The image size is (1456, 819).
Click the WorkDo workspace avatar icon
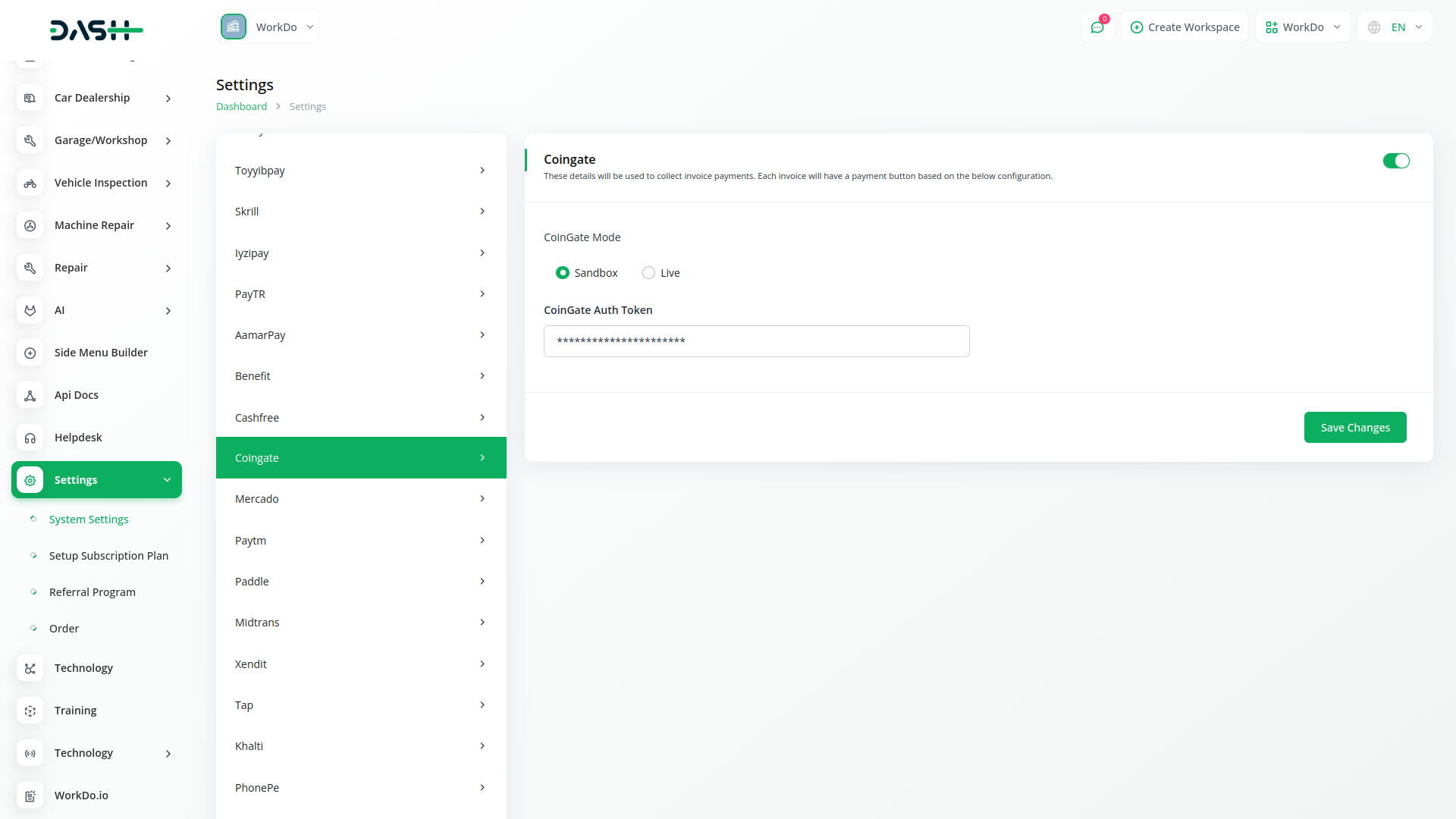tap(234, 27)
